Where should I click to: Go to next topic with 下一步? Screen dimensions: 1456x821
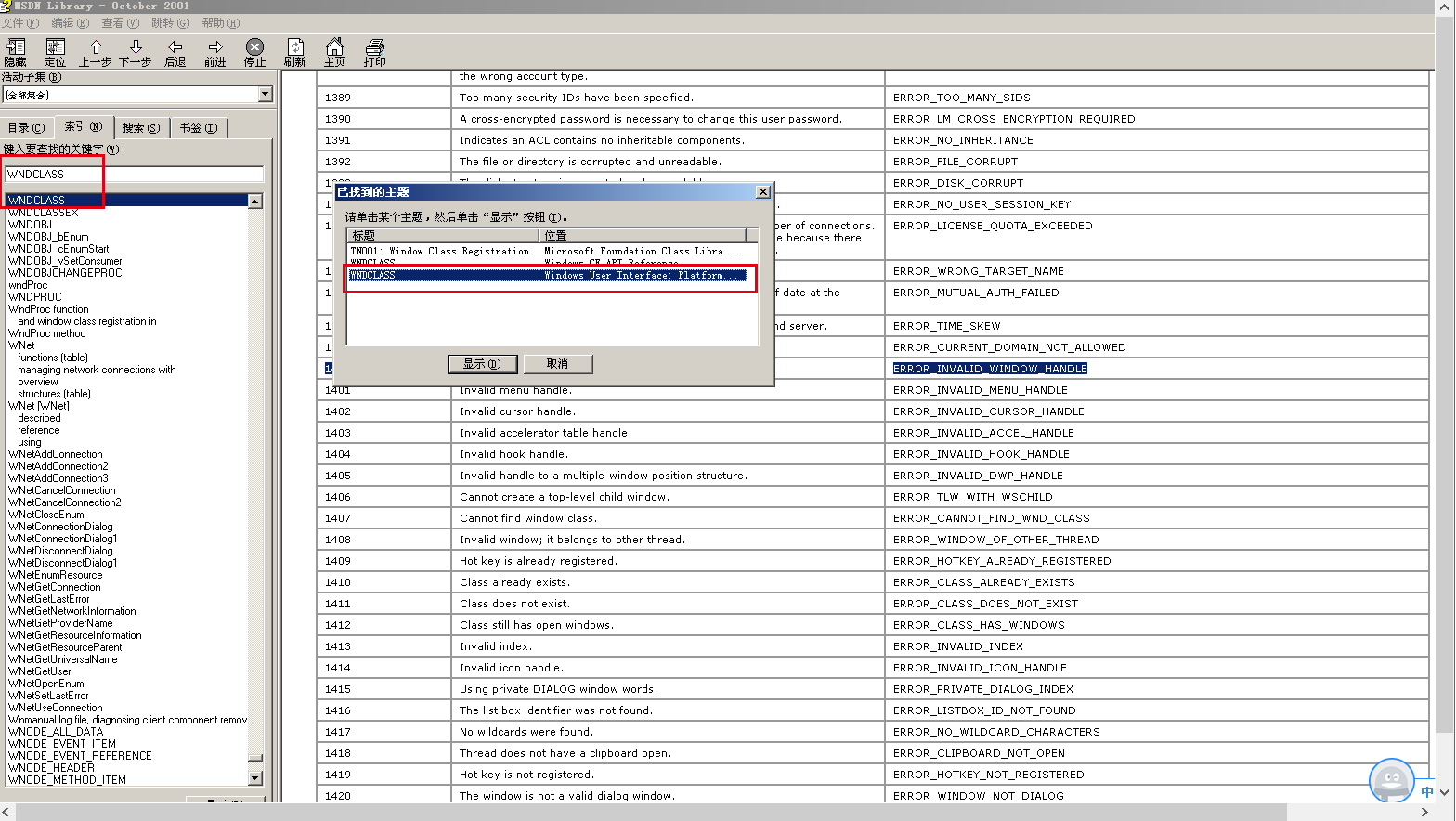136,52
